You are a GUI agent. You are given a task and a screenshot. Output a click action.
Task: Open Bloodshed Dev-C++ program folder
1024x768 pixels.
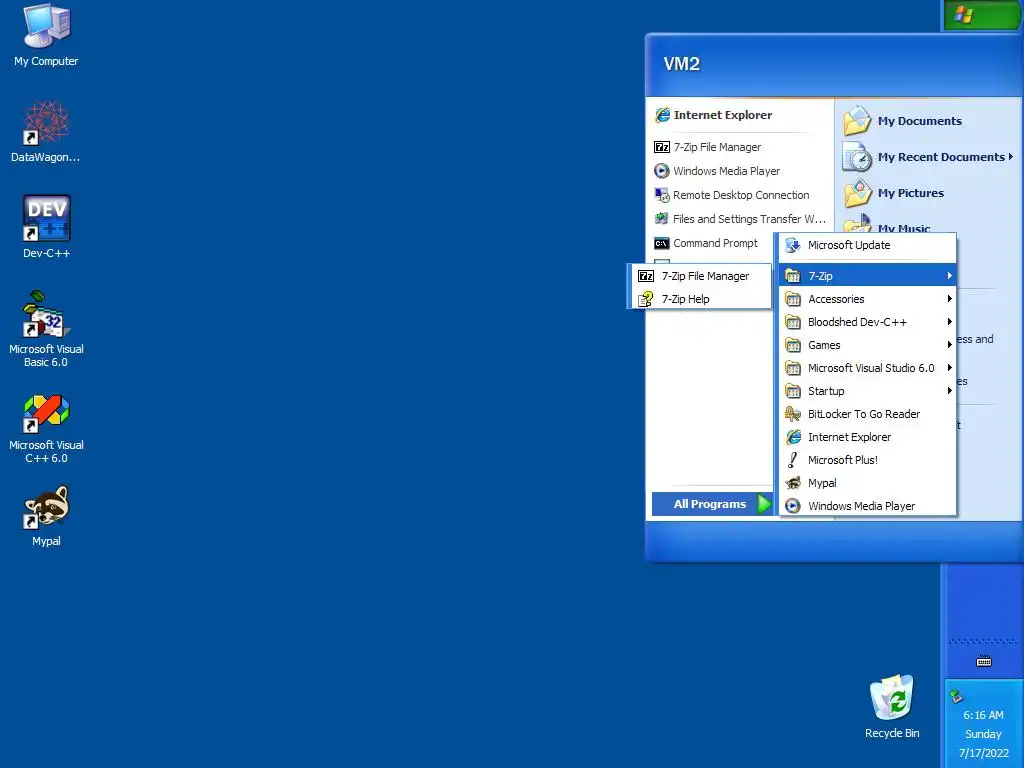pos(867,322)
